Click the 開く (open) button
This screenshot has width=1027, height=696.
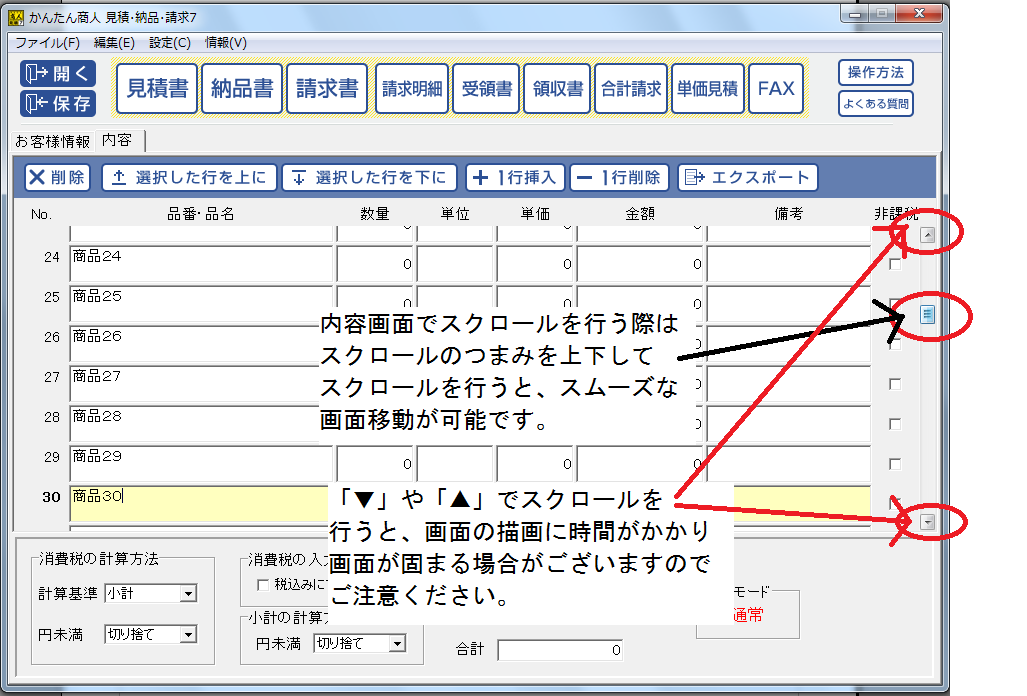[58, 73]
